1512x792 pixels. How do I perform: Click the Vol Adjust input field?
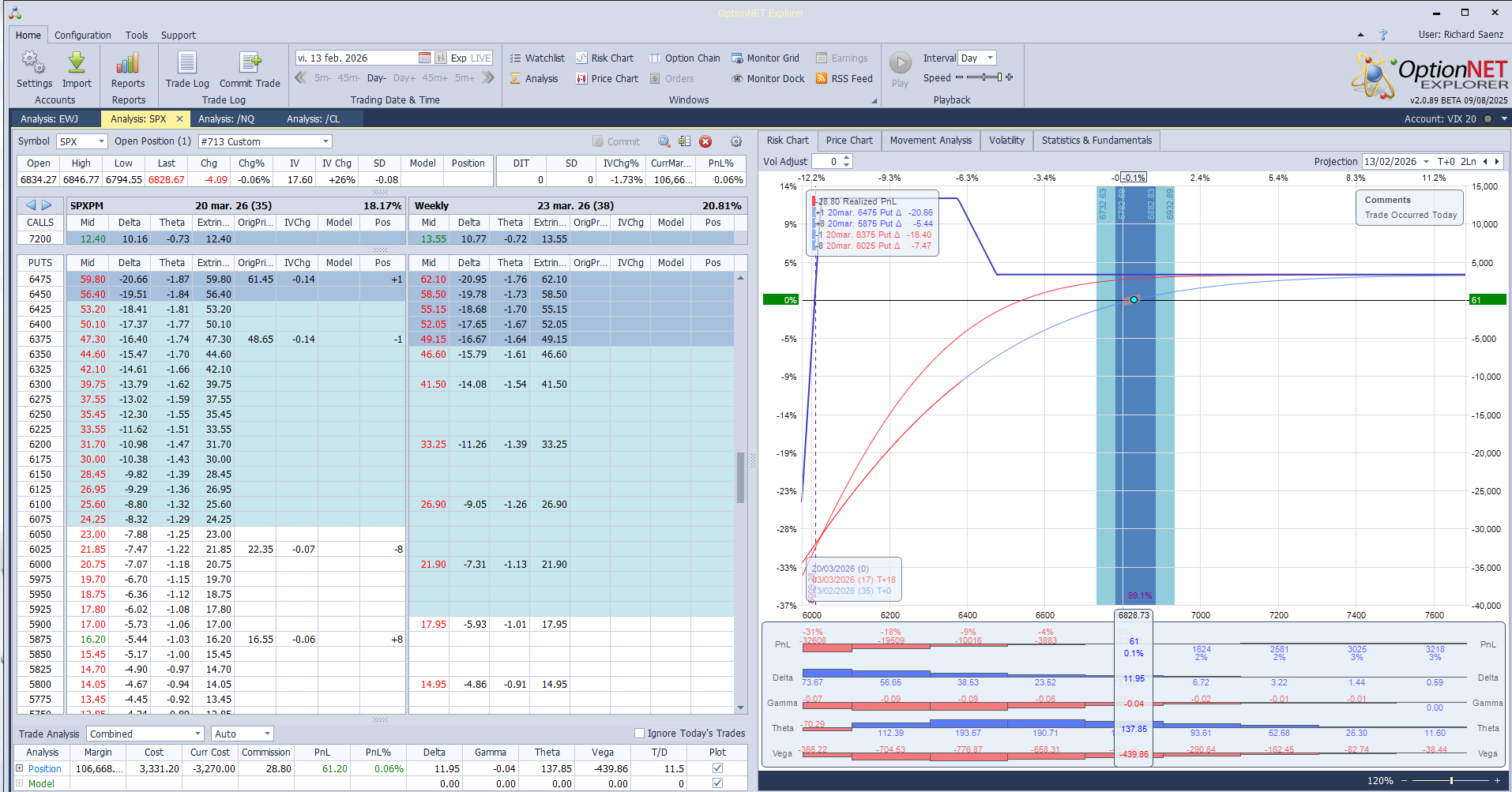point(827,161)
